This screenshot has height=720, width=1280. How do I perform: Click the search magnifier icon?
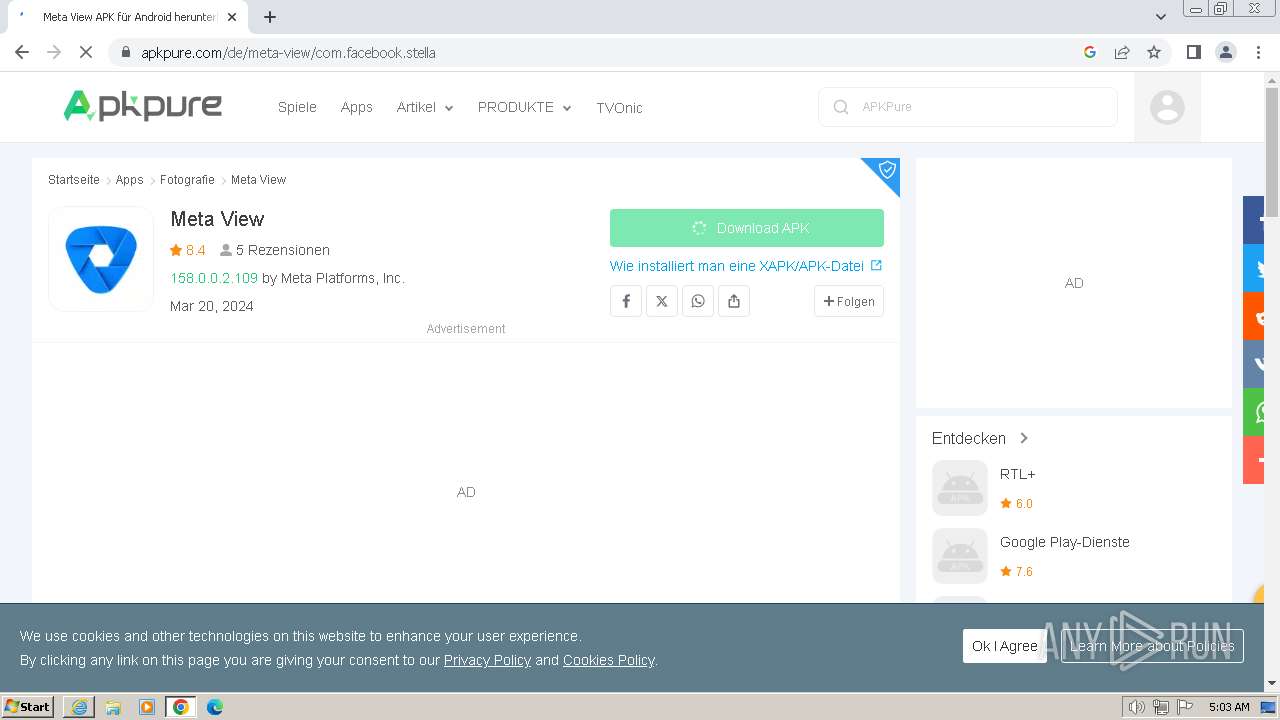tap(841, 107)
